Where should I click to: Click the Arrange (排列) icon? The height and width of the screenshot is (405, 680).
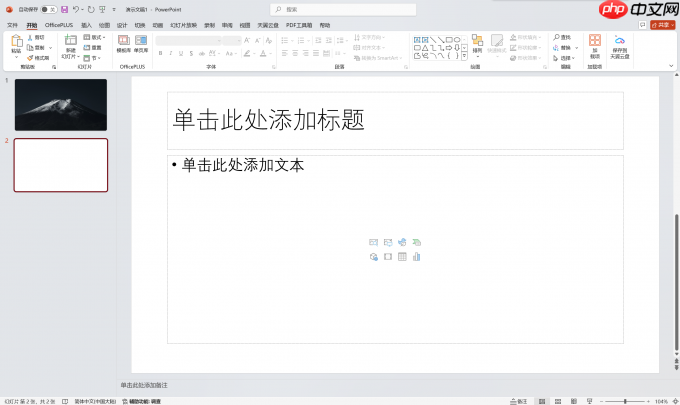point(477,40)
